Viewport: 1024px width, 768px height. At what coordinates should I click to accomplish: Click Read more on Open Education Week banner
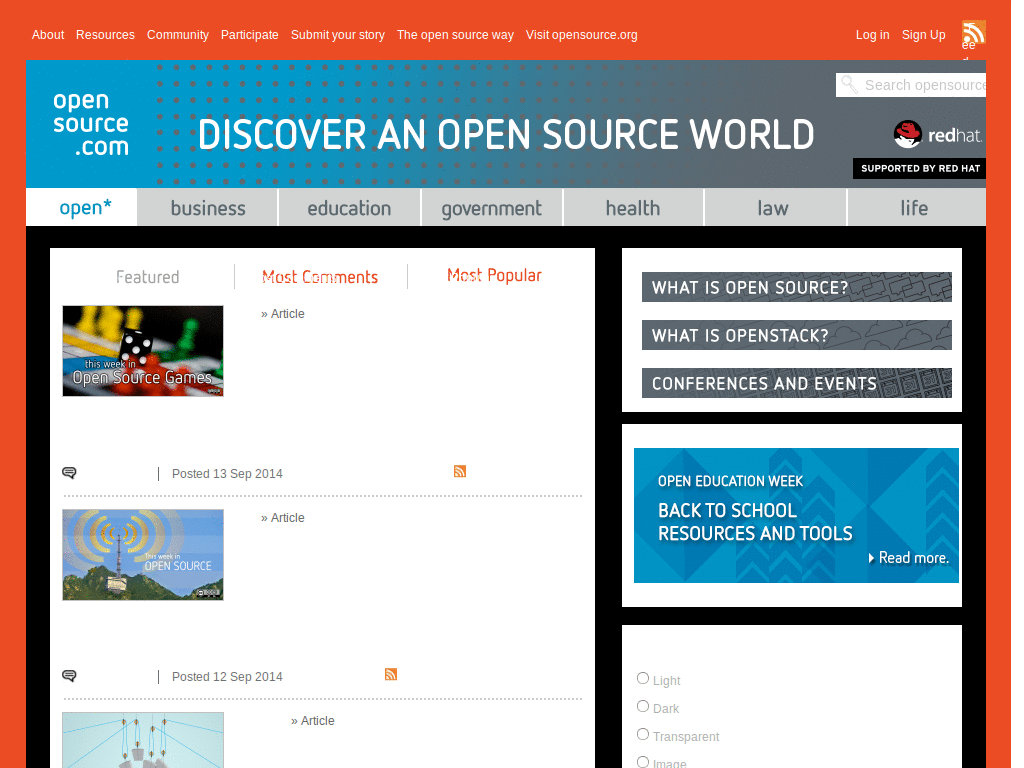click(x=908, y=558)
